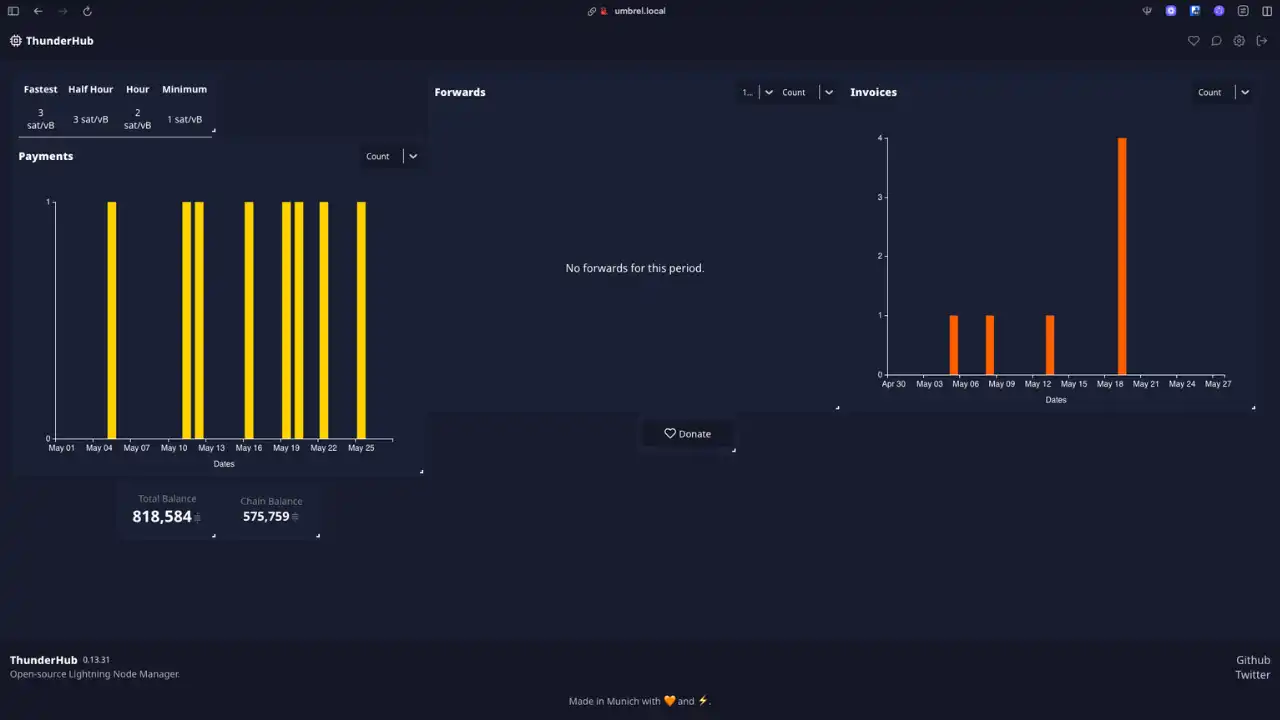Log out using the sign-out icon
Screen dimensions: 1280x720
click(1262, 41)
